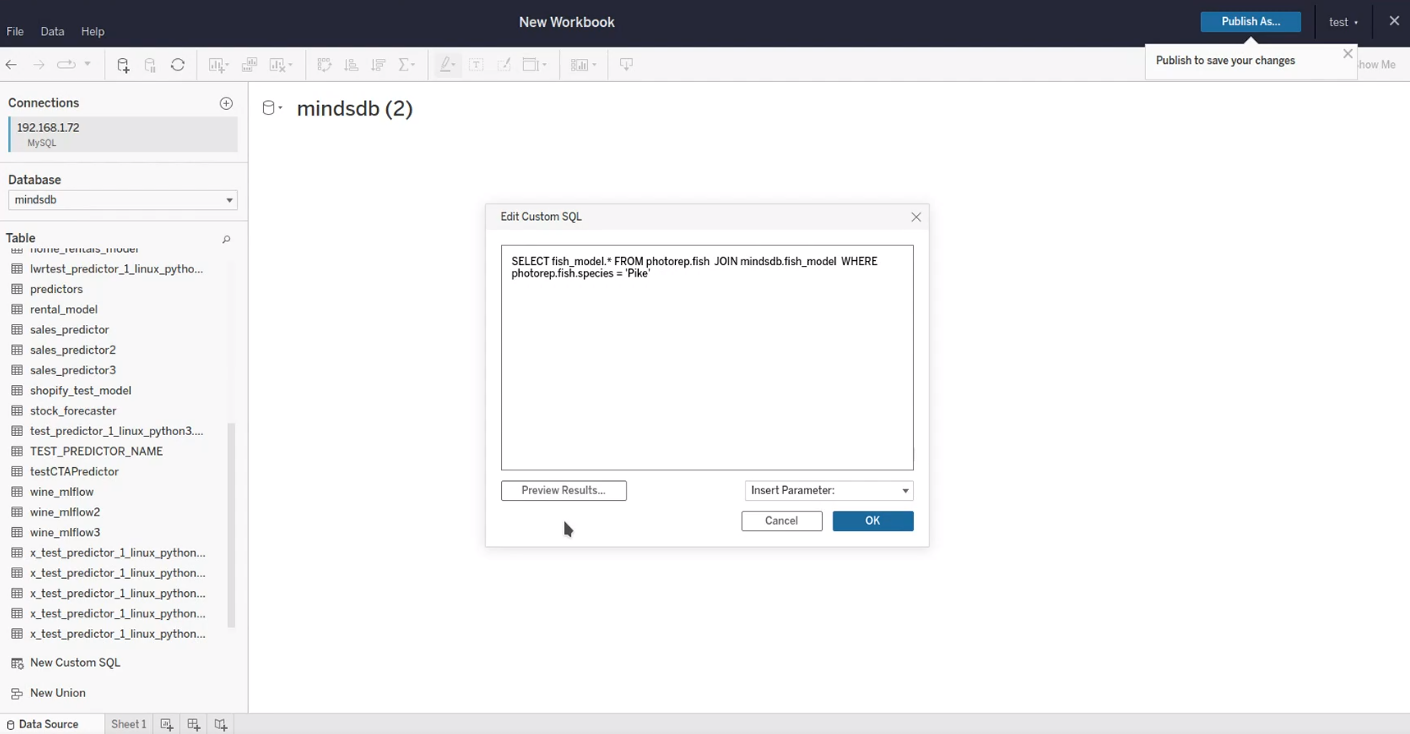Screen dimensions: 1410x734
Task: Click the Swap Rows and Columns icon
Action: pos(324,65)
